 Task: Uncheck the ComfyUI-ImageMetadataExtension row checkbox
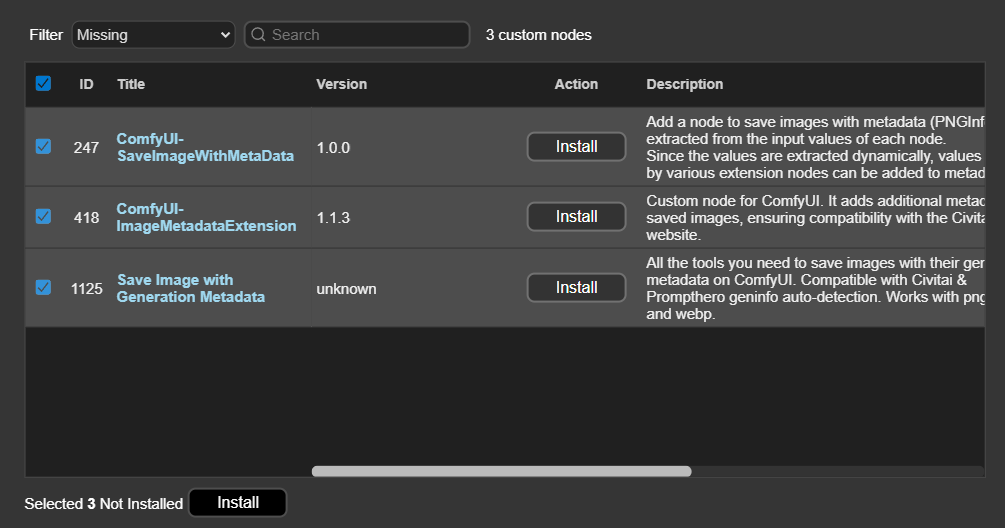[x=43, y=217]
